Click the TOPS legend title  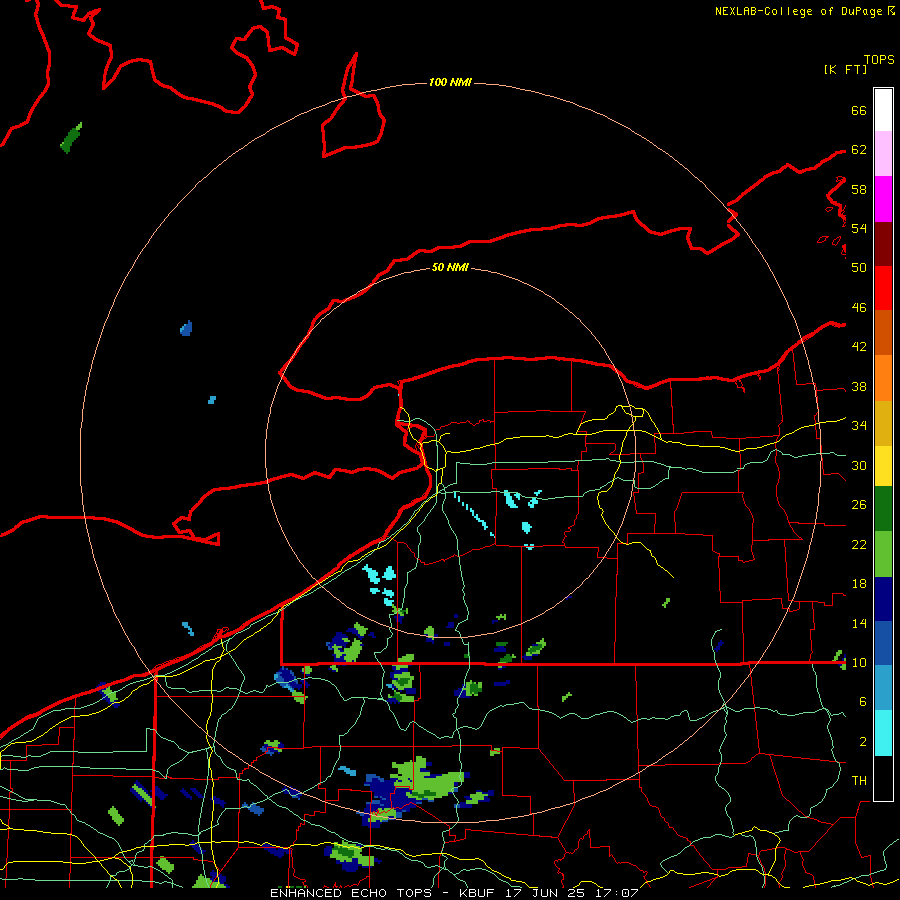879,60
